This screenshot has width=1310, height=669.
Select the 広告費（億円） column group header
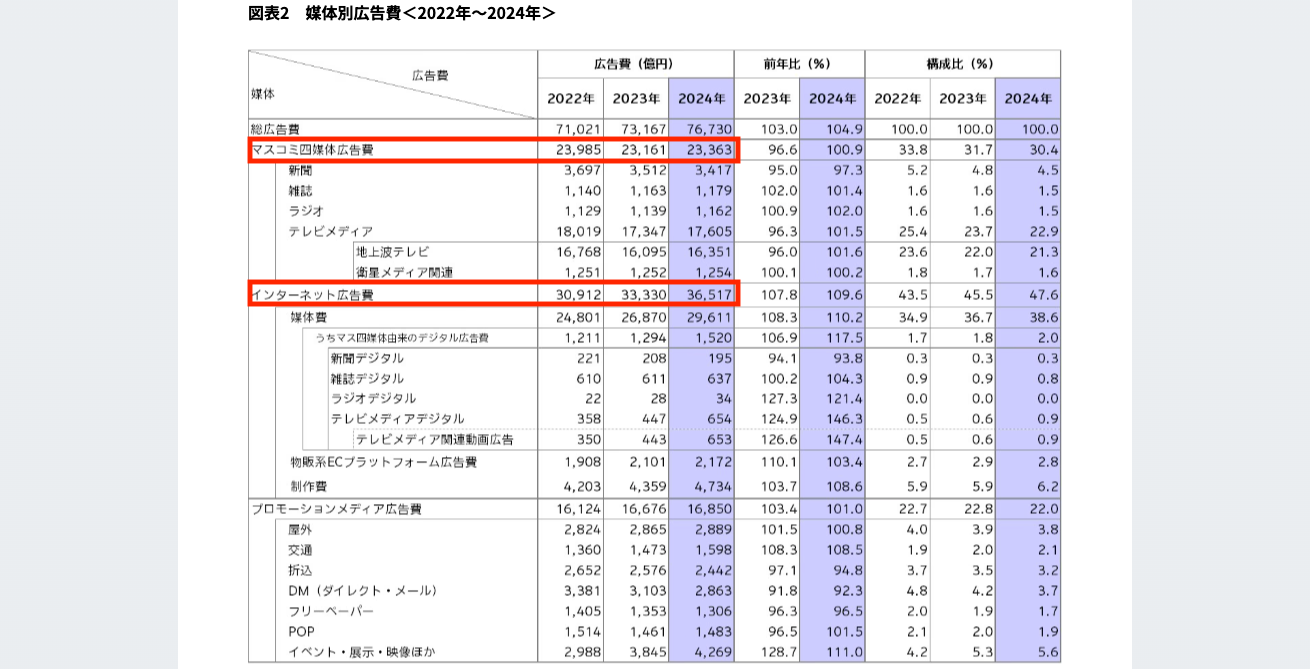click(634, 64)
